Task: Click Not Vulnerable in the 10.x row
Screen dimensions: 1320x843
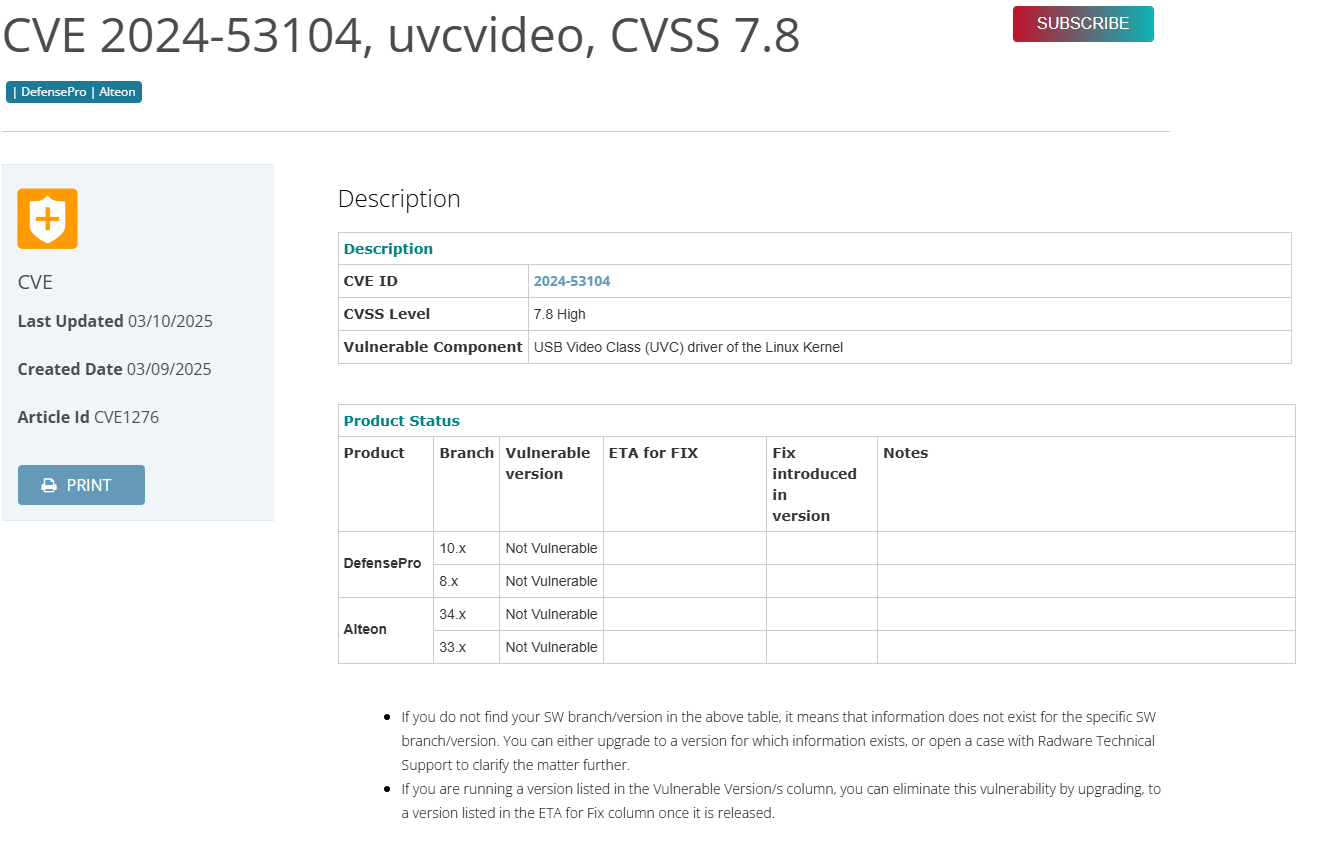Action: point(552,548)
